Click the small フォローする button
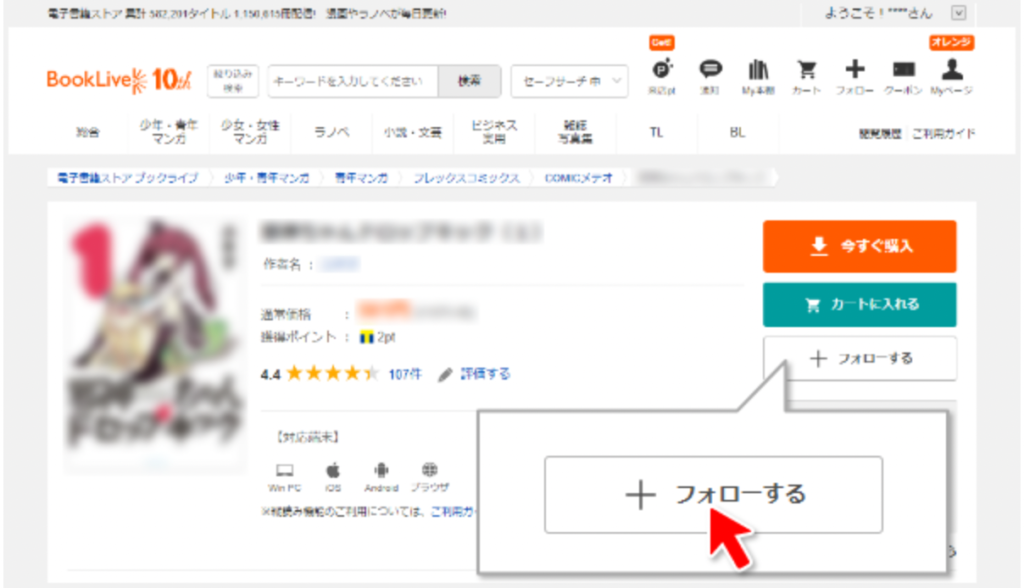Viewport: 1024px width, 588px height. 859,358
